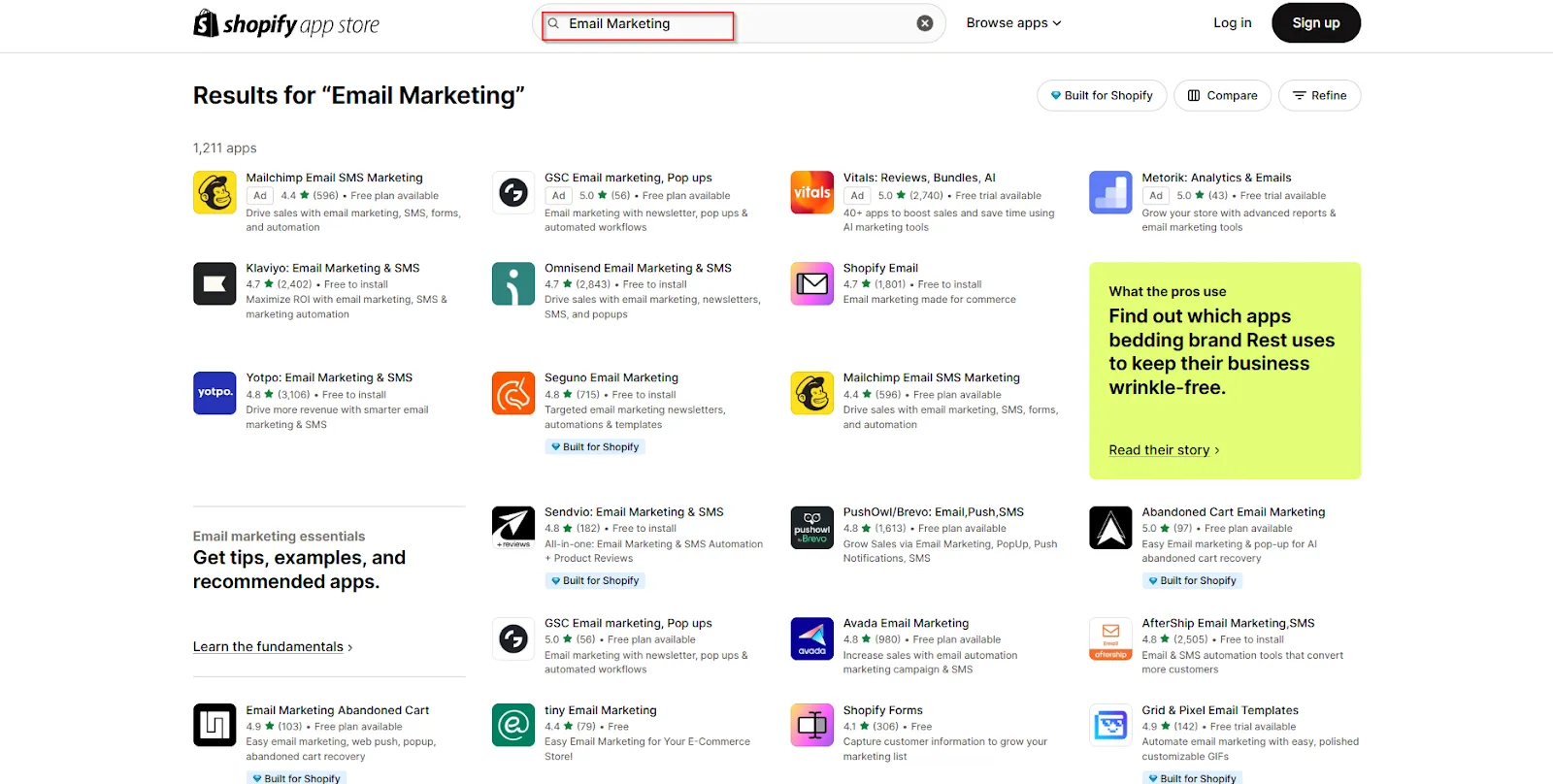Open the Shopify app store logo
Viewport: 1553px width, 784px height.
286,23
